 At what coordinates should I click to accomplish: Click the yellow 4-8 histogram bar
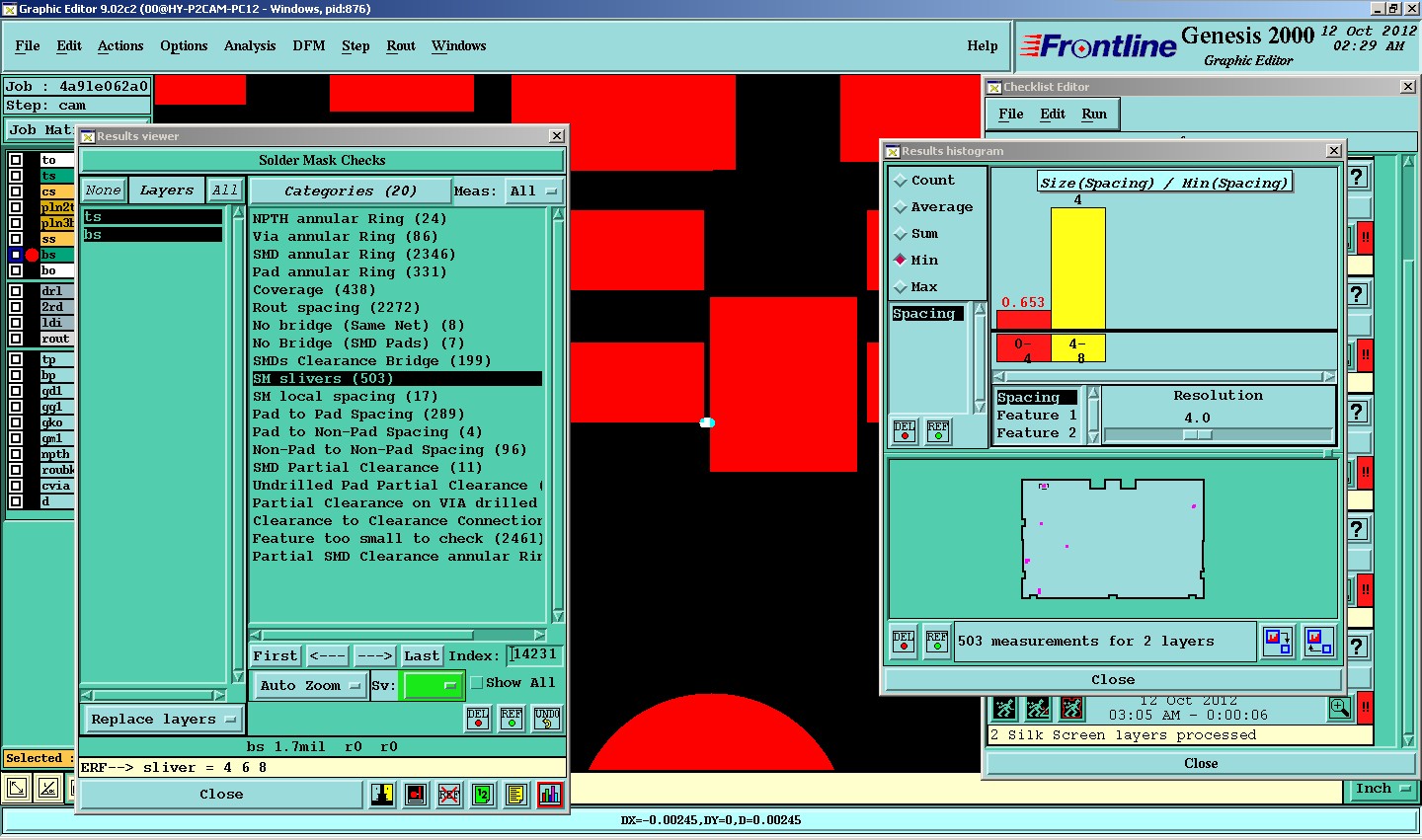coord(1077,267)
